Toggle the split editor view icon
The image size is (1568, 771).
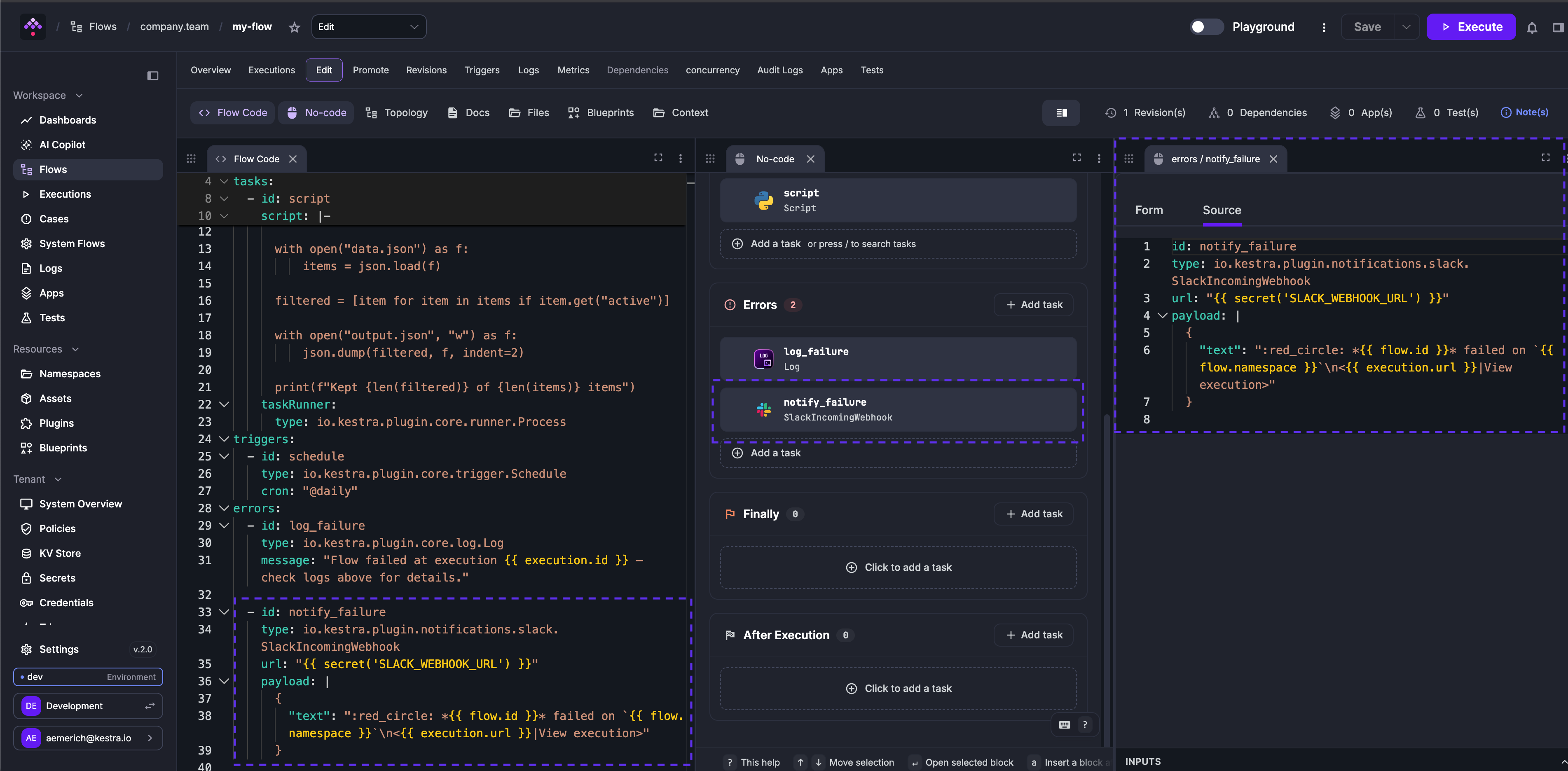coord(1062,112)
